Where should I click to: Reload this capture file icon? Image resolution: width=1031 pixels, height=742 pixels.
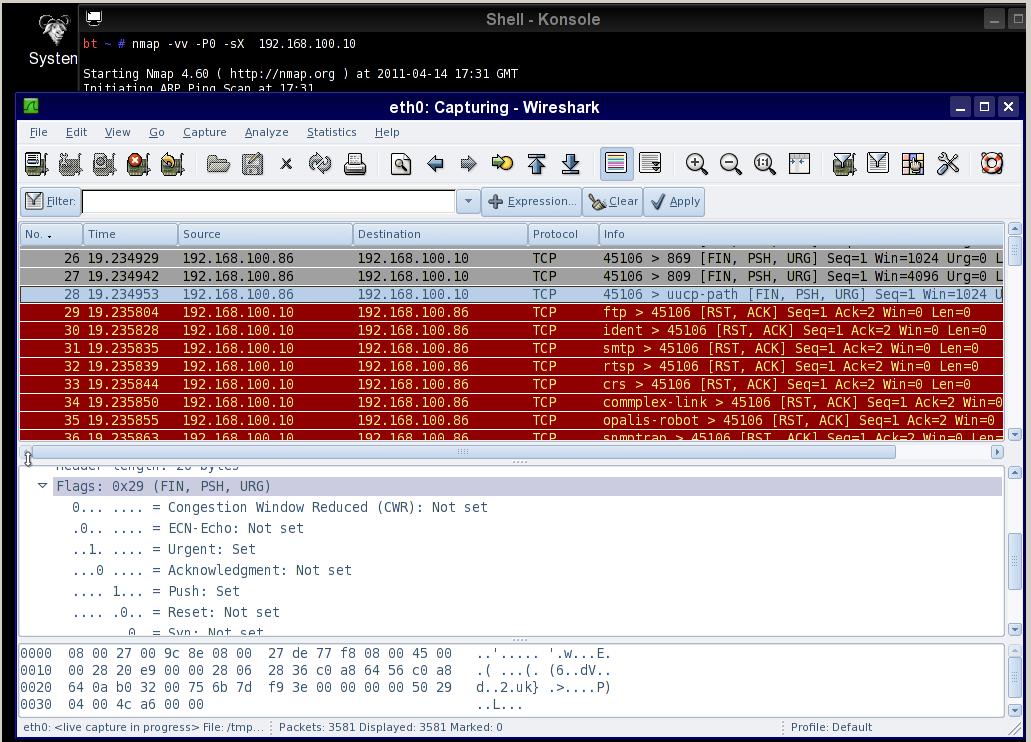click(320, 164)
